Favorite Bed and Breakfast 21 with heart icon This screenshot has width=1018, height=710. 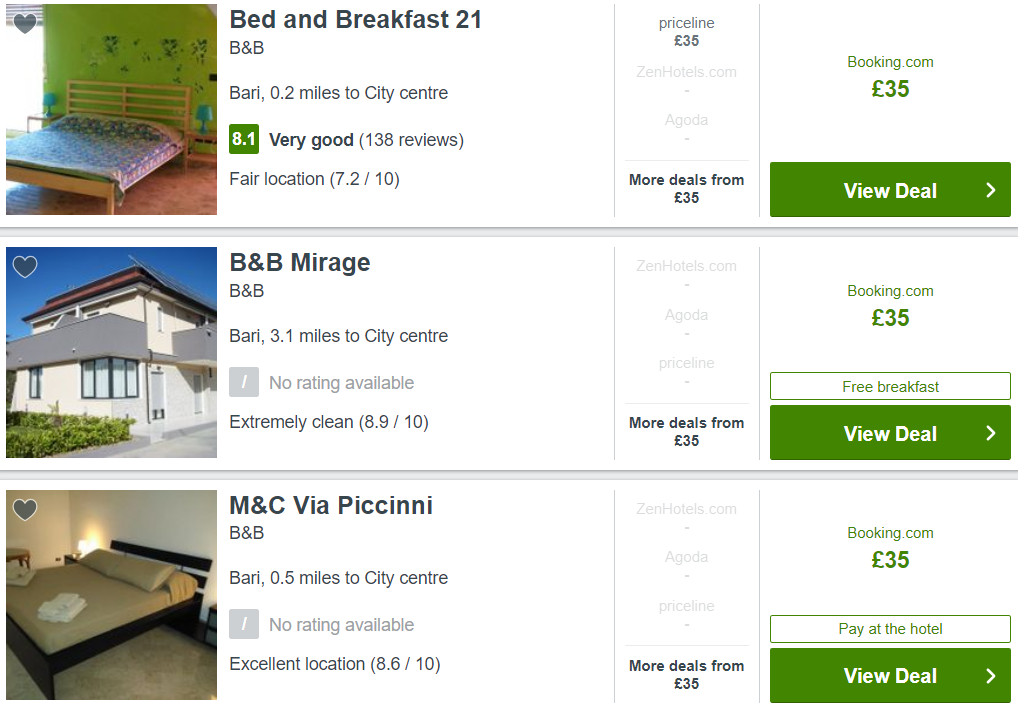(25, 23)
